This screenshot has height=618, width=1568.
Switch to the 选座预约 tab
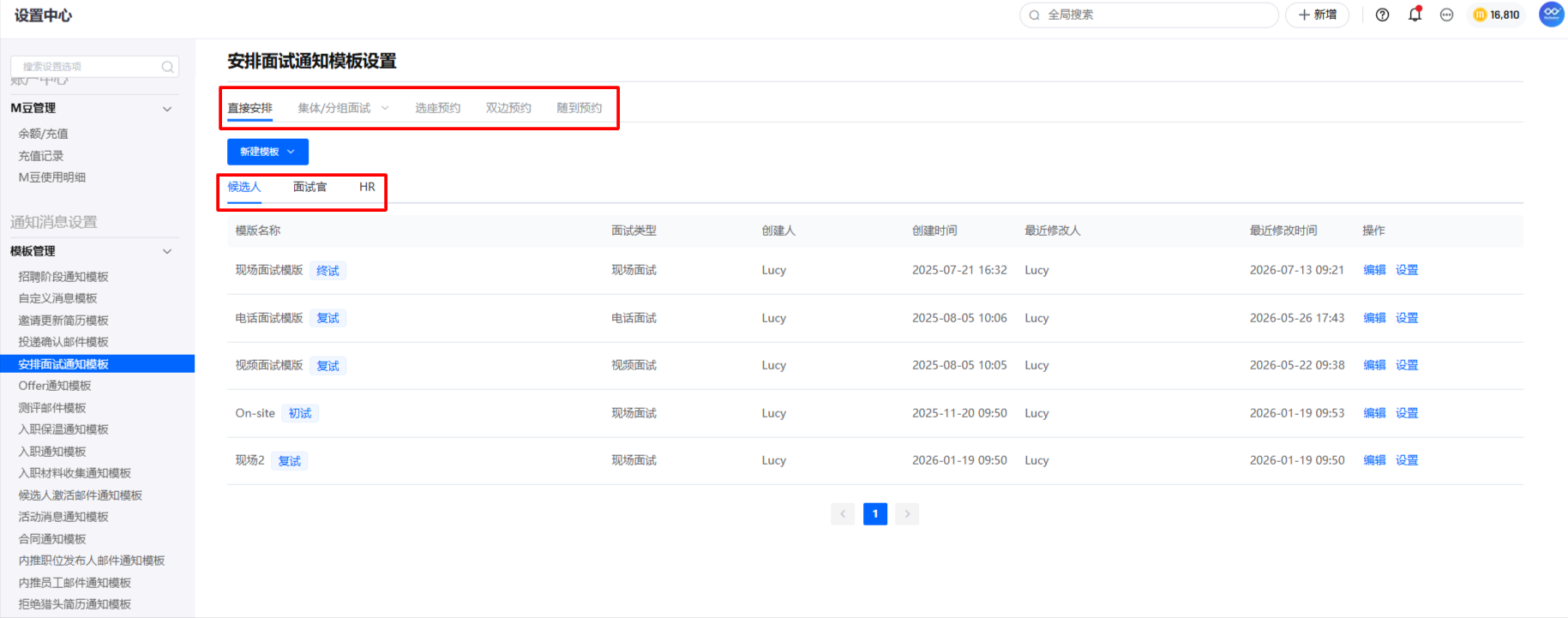[x=437, y=108]
